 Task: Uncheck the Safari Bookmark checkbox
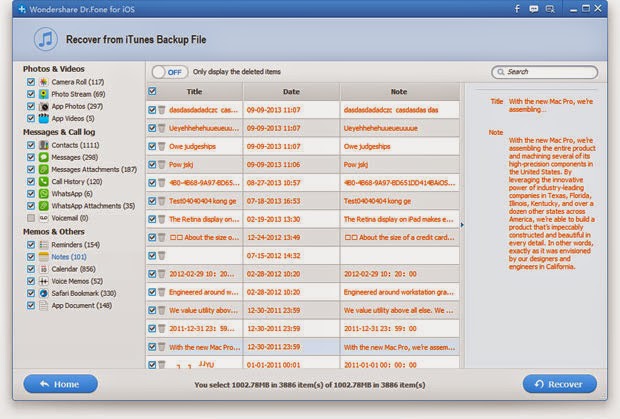30,293
